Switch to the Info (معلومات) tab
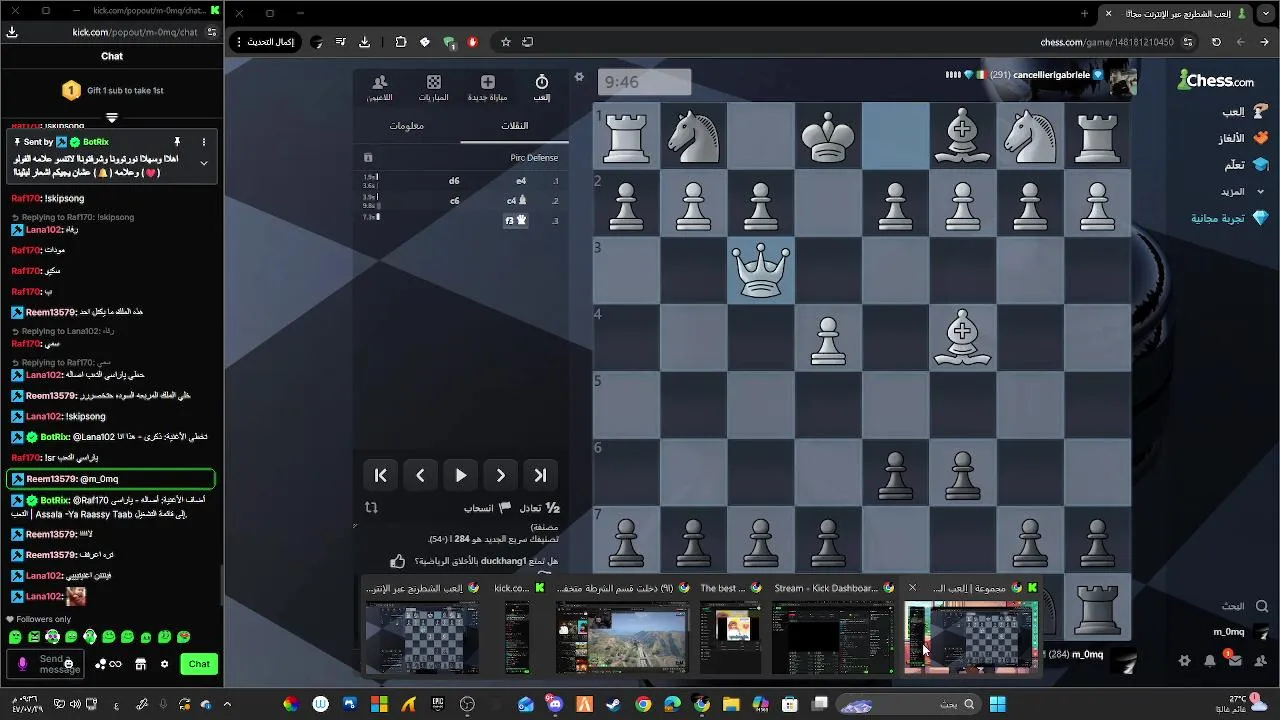 coord(407,126)
